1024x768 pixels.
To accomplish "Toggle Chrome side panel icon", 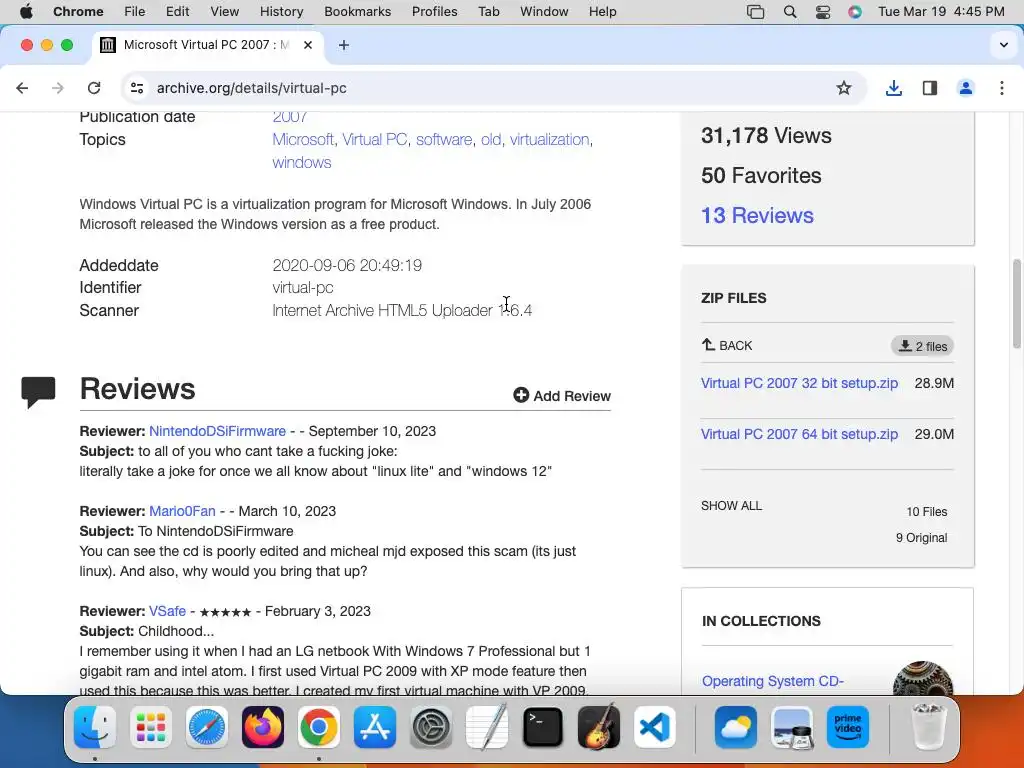I will (930, 88).
